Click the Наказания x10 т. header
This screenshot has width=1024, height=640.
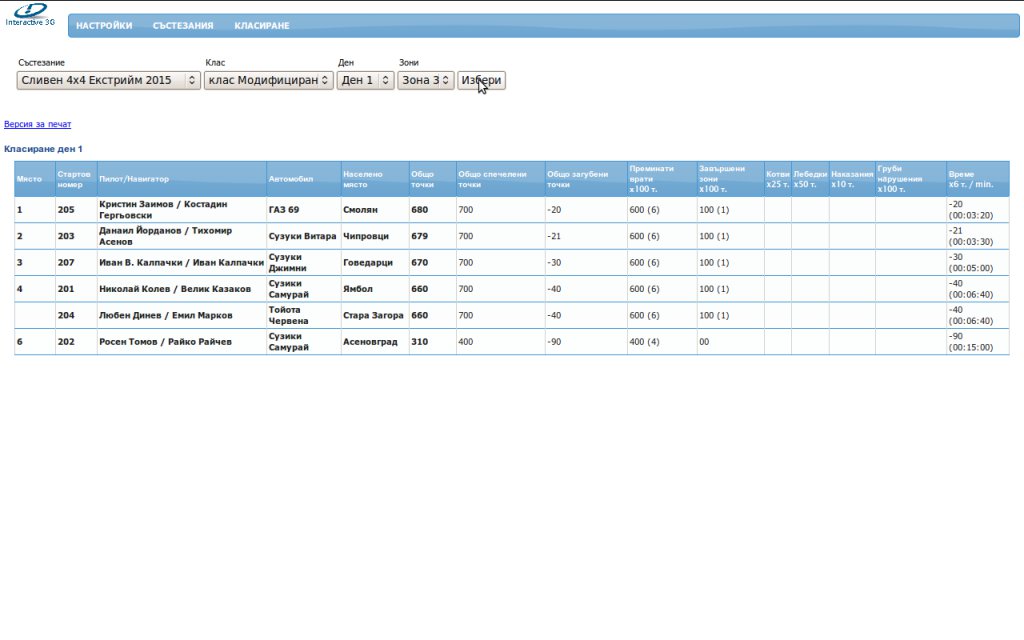click(x=852, y=179)
